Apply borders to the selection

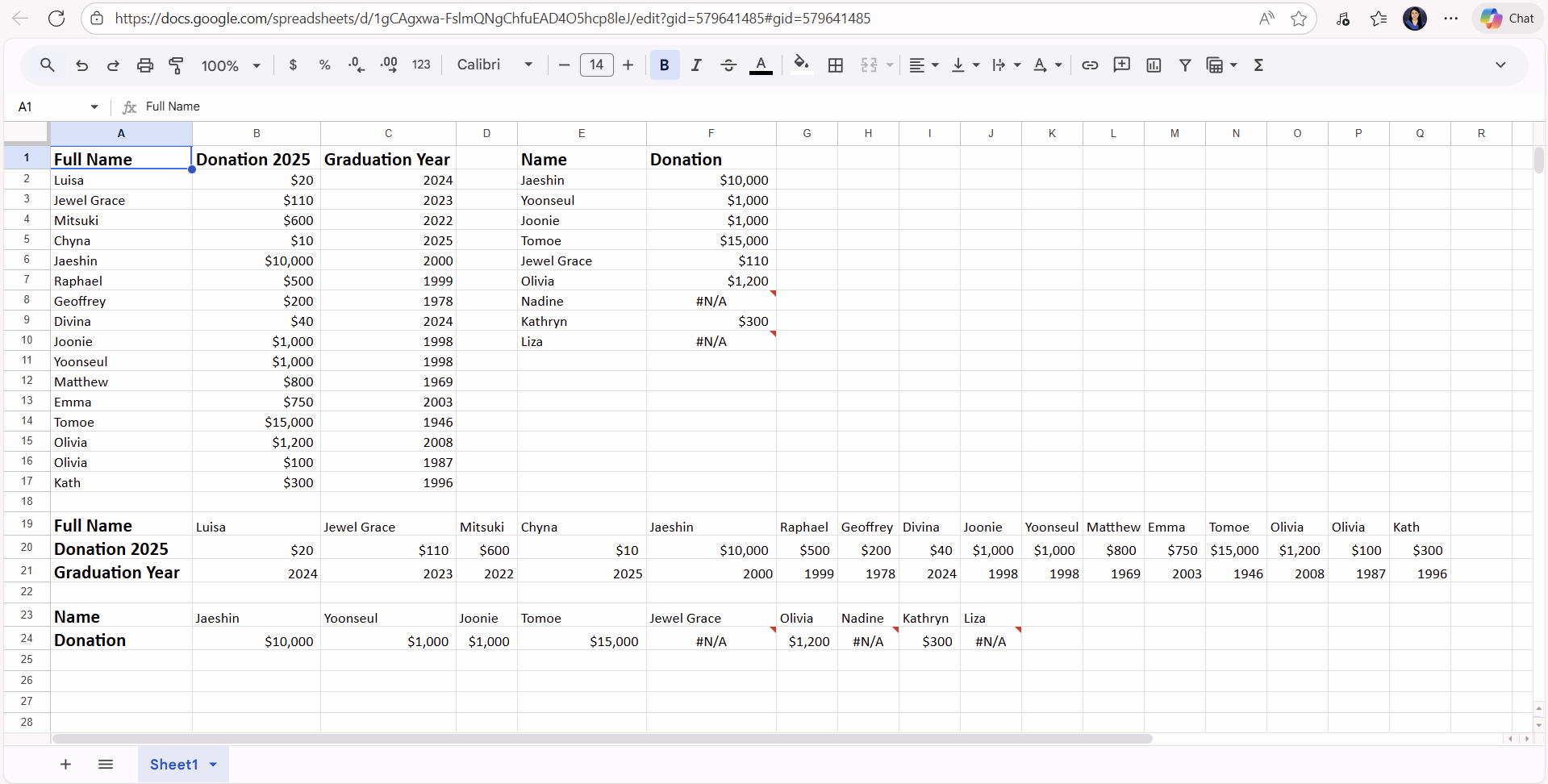[835, 65]
